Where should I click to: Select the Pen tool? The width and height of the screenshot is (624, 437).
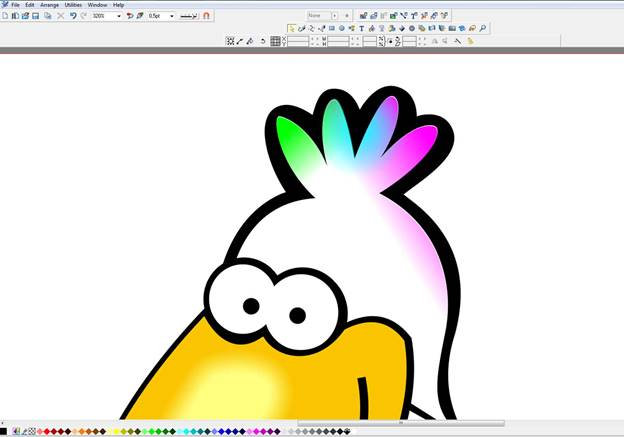click(322, 28)
